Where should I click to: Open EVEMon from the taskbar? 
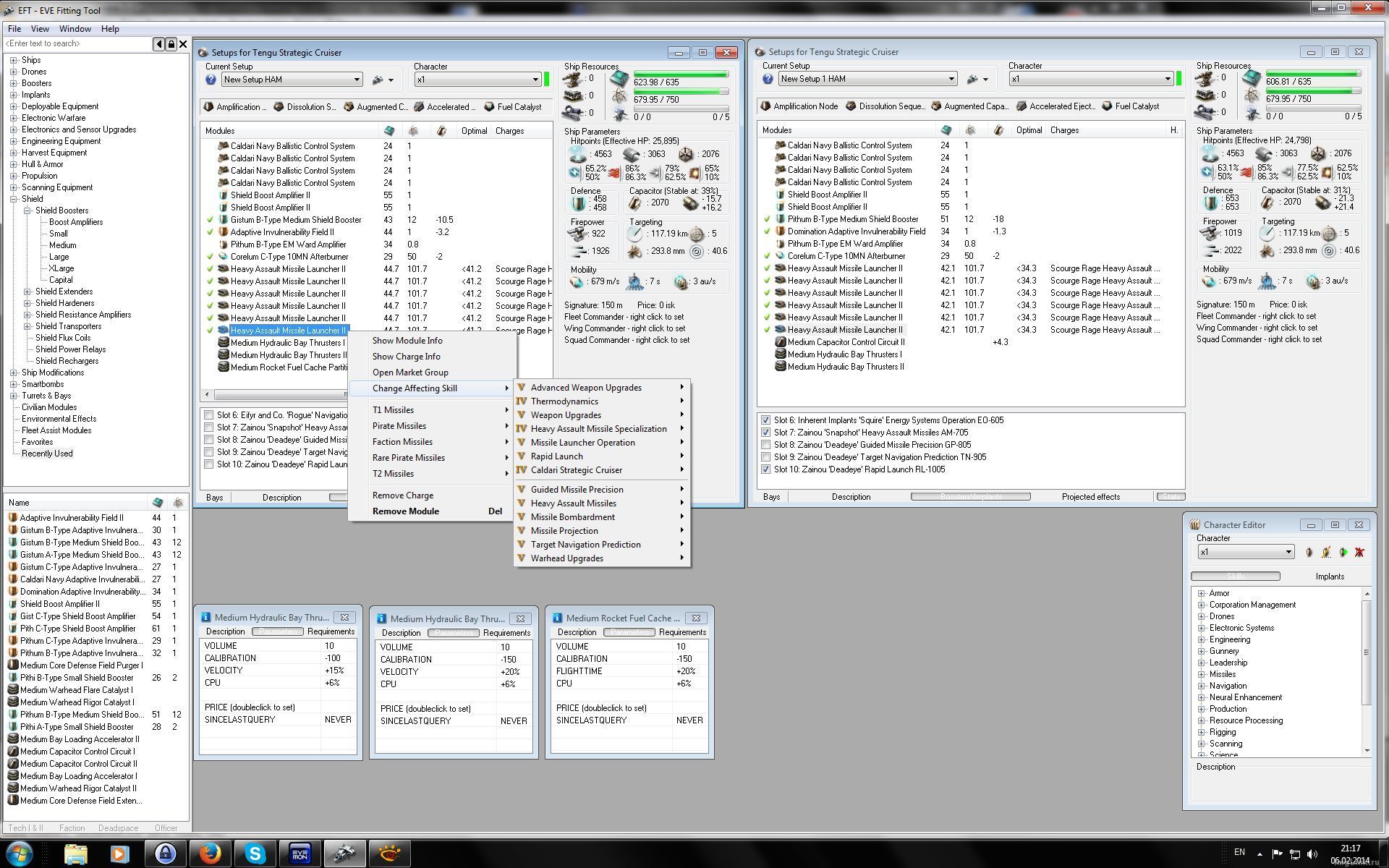[300, 854]
